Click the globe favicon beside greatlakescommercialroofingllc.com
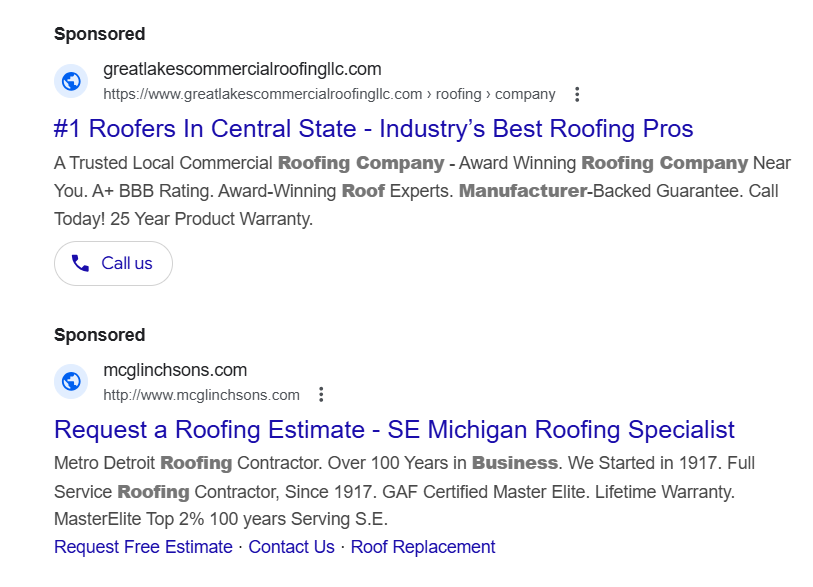Viewport: 813px width, 587px height. pyautogui.click(x=71, y=81)
